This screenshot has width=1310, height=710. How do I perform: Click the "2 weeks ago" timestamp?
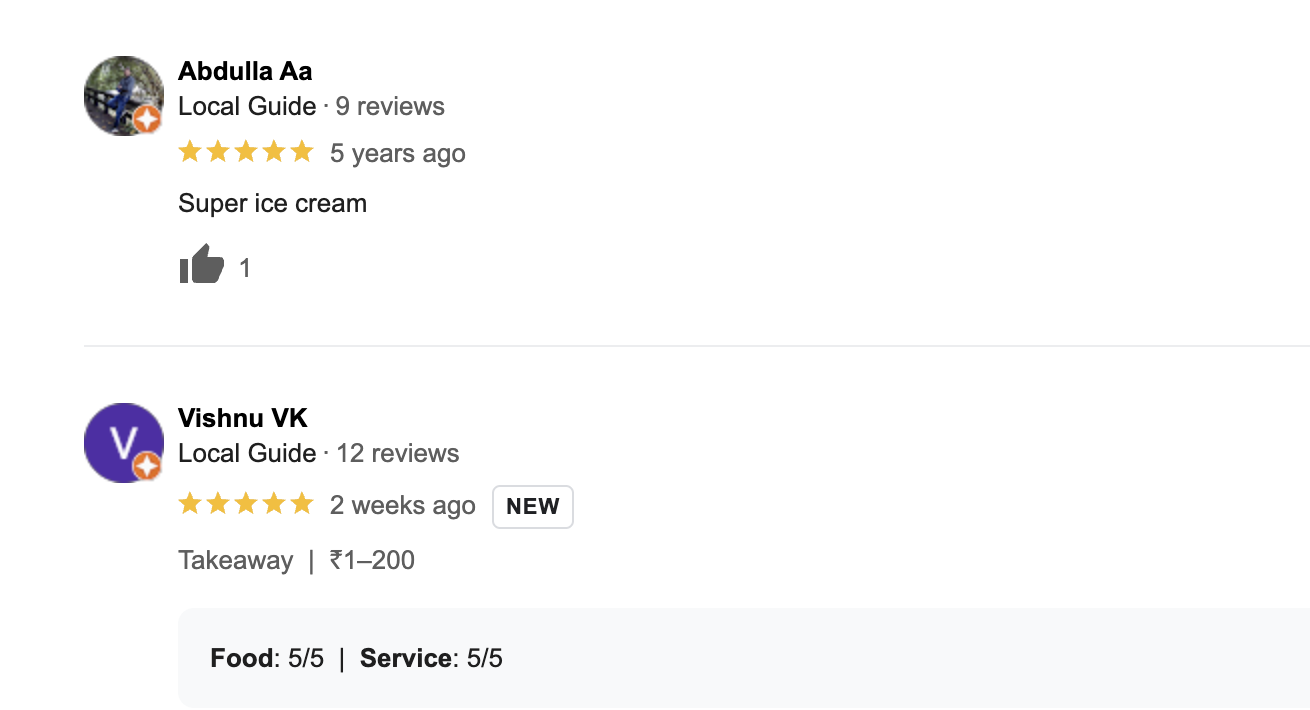403,505
